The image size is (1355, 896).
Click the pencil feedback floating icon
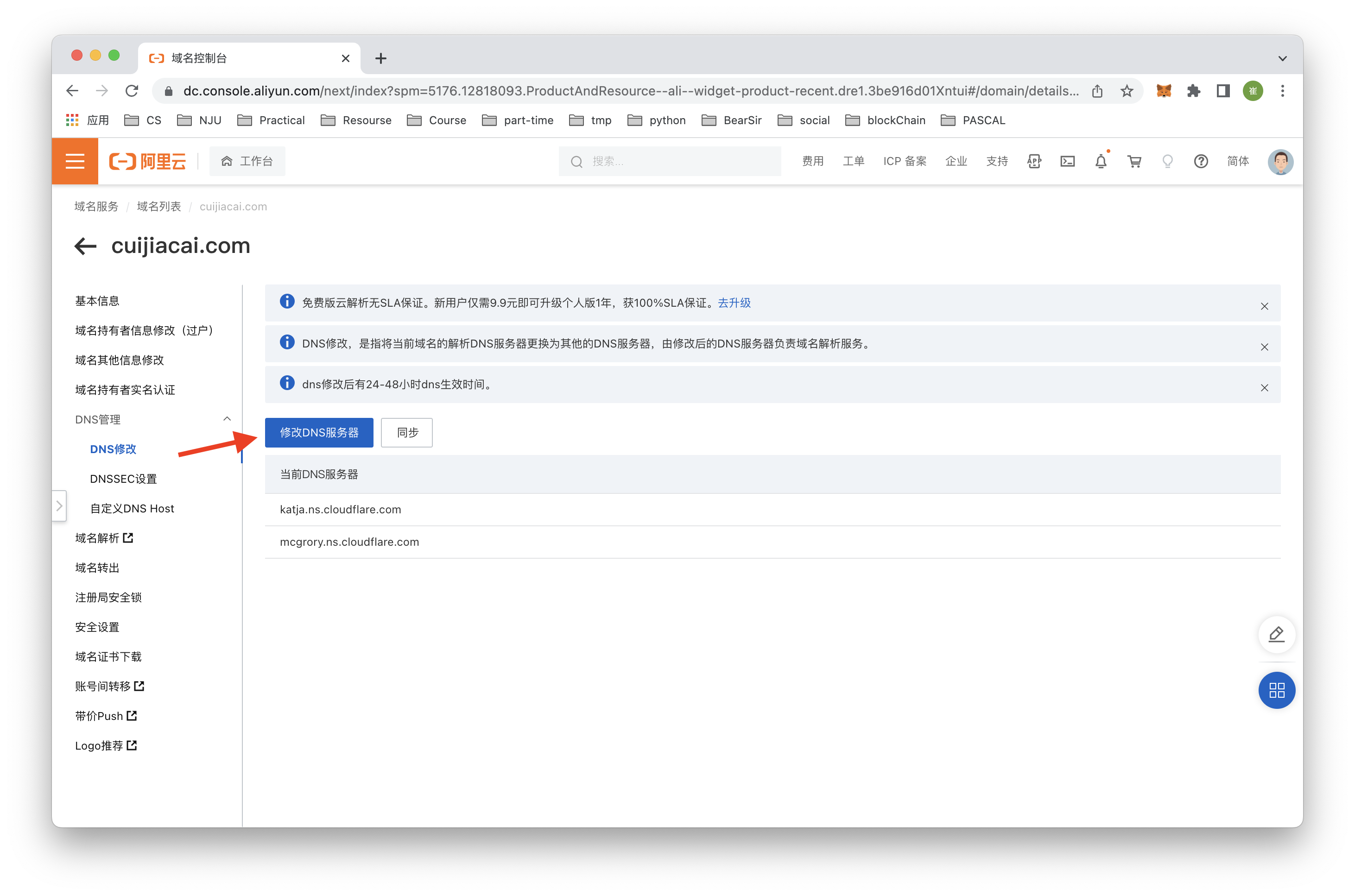pos(1276,634)
